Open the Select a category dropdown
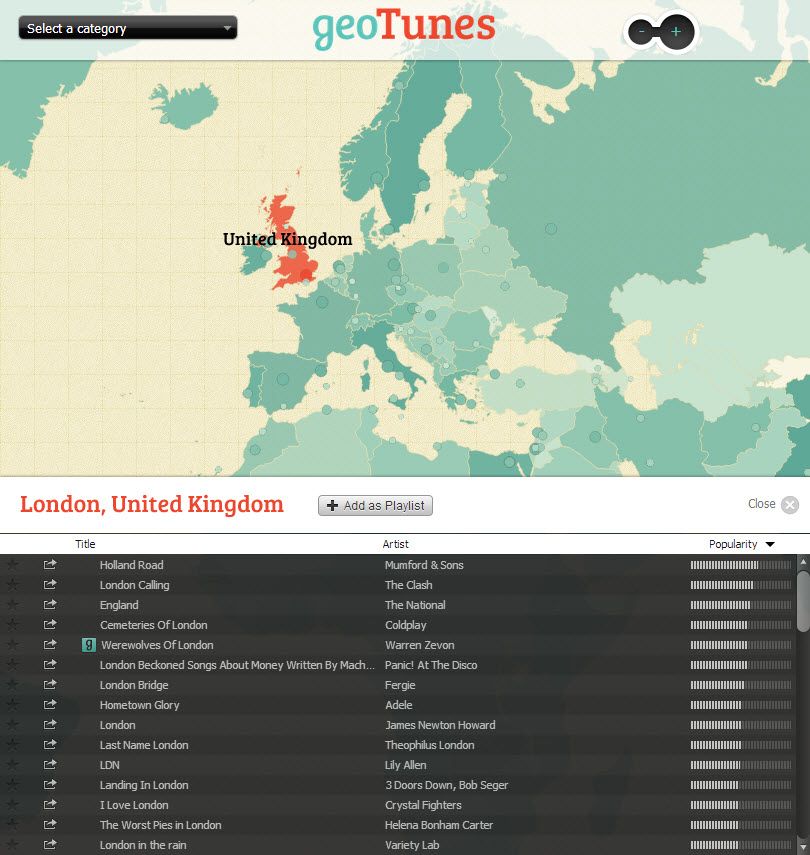Image resolution: width=810 pixels, height=855 pixels. [x=128, y=28]
